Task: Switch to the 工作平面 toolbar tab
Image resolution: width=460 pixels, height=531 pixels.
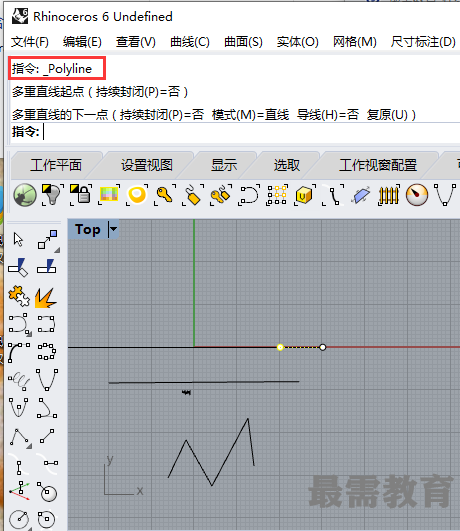Action: pyautogui.click(x=56, y=165)
